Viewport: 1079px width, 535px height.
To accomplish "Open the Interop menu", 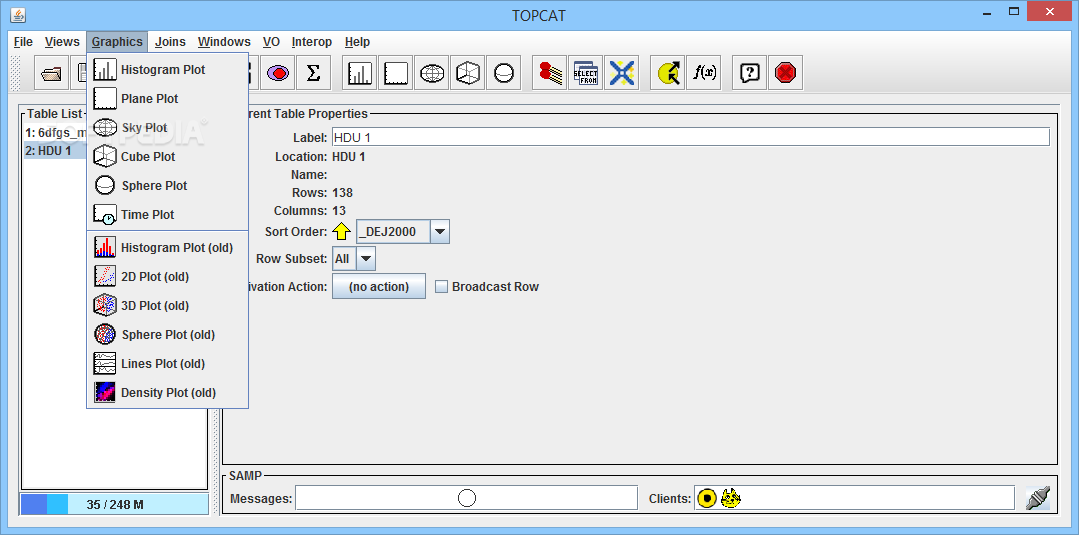I will 312,42.
